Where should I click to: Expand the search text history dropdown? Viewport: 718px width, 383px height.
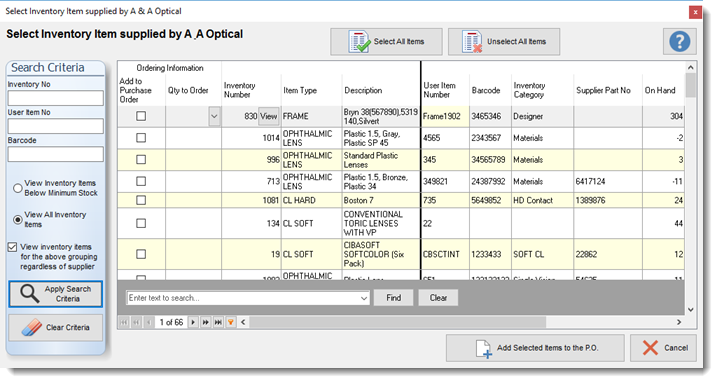pyautogui.click(x=364, y=298)
